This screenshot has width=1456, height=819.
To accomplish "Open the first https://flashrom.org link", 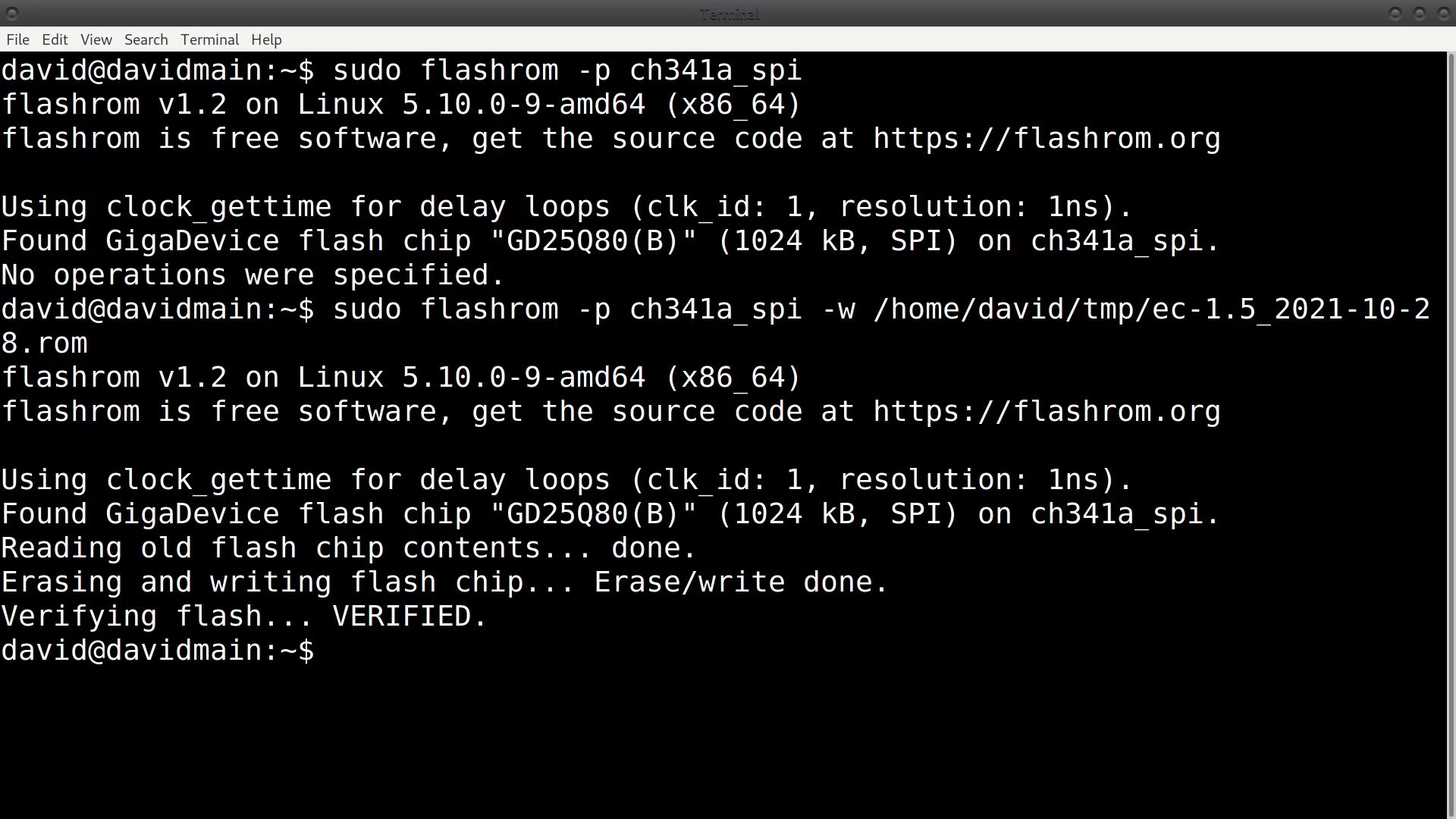I will [1046, 138].
